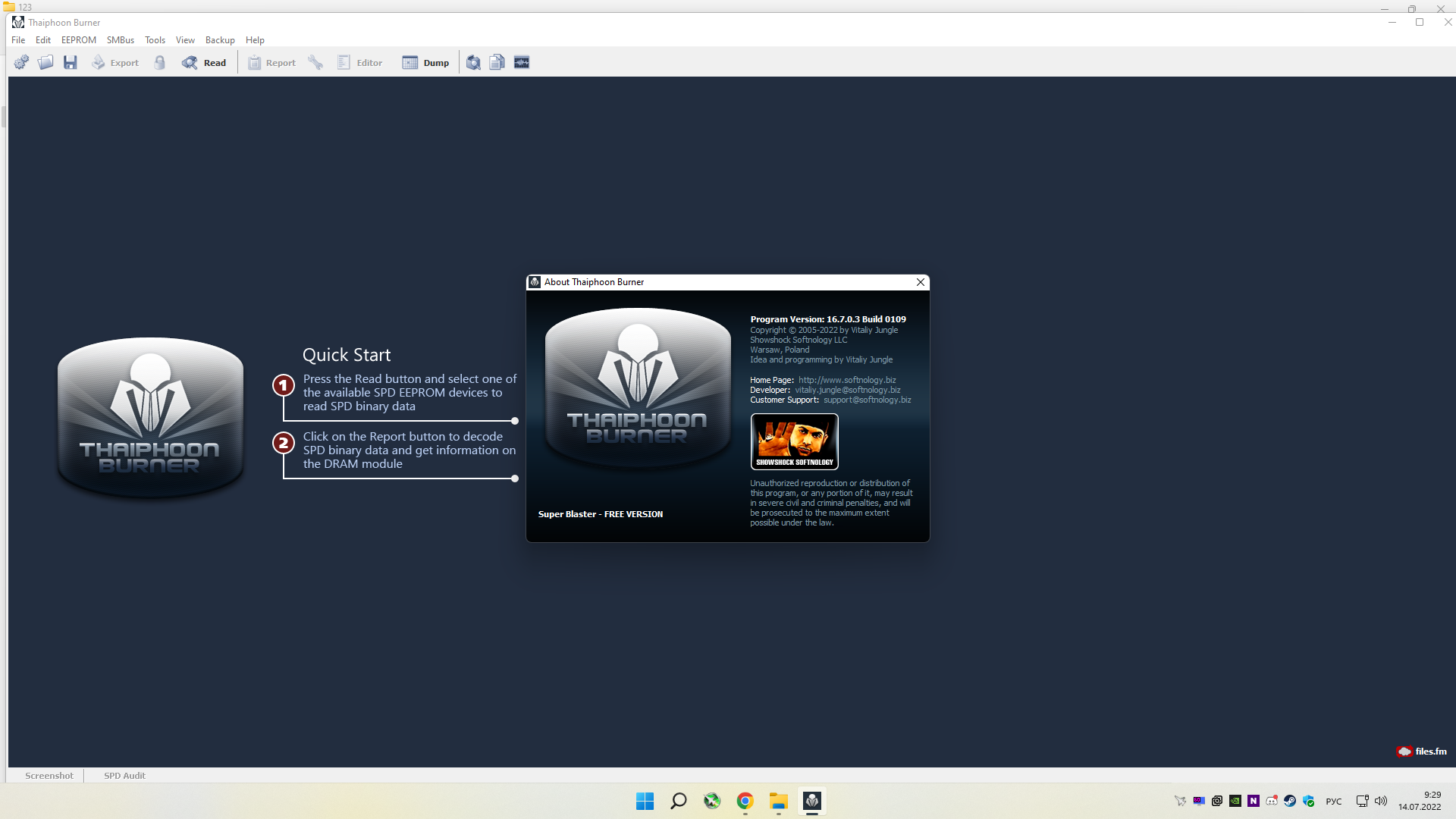1456x819 pixels.
Task: Click the waveform monitor toolbar icon
Action: coord(522,62)
